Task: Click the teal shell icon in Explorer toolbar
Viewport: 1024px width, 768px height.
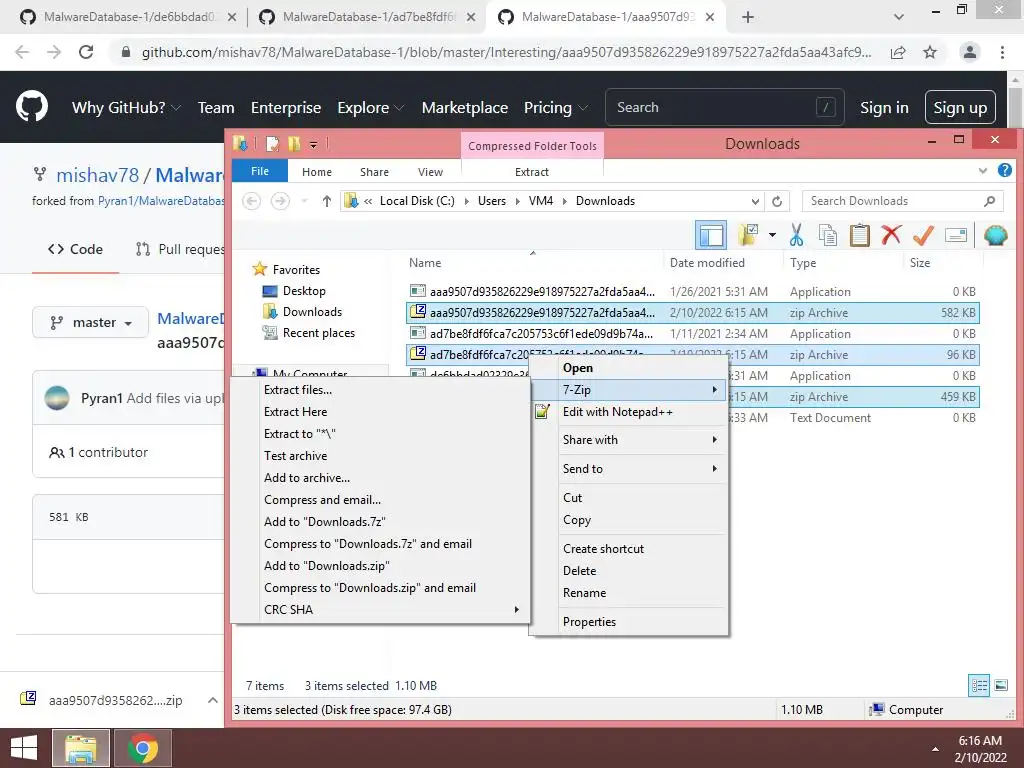Action: click(995, 235)
